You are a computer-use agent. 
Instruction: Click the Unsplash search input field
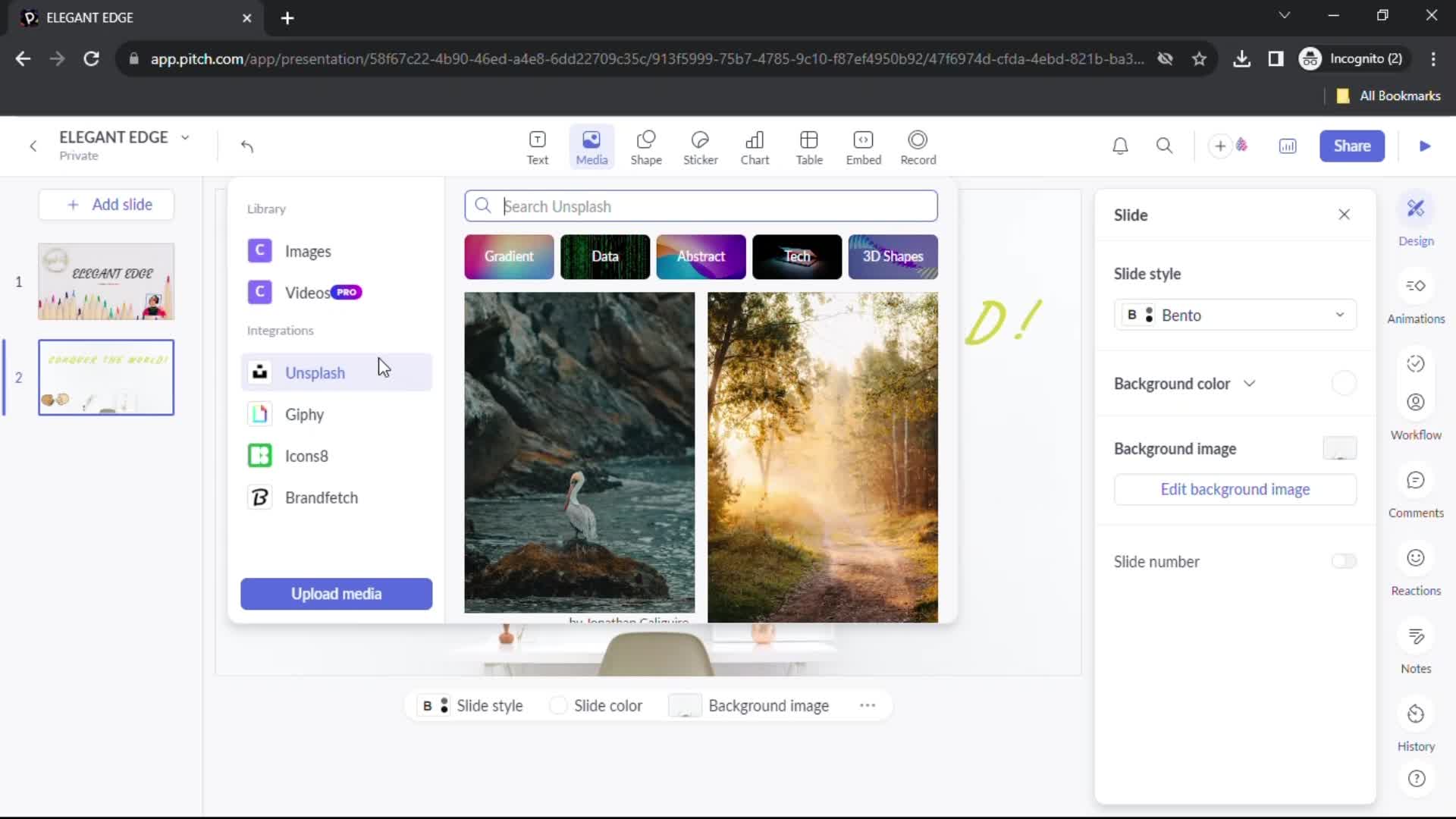[701, 206]
